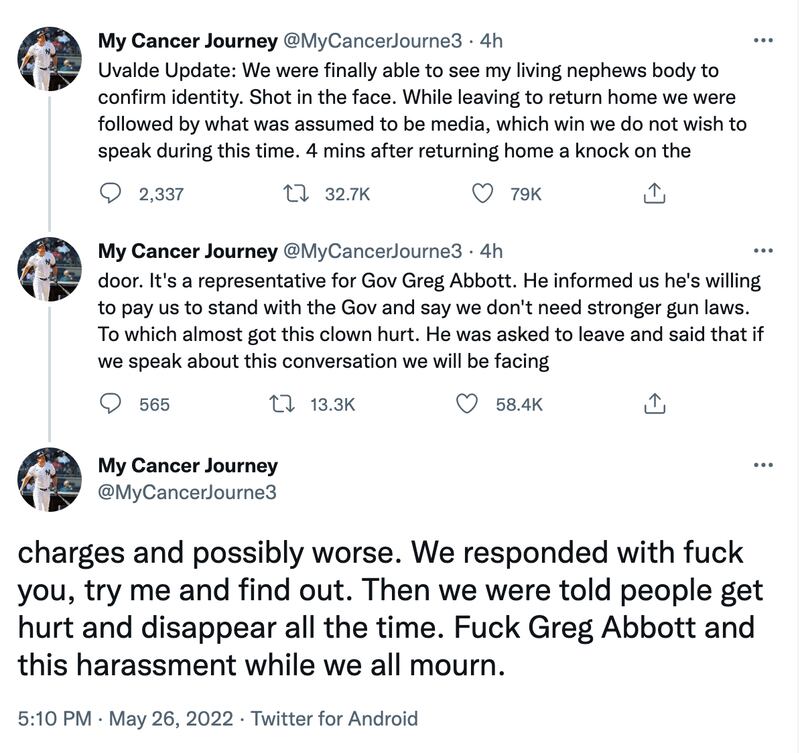
Task: Open the more options menu on second tweet
Action: point(763,251)
